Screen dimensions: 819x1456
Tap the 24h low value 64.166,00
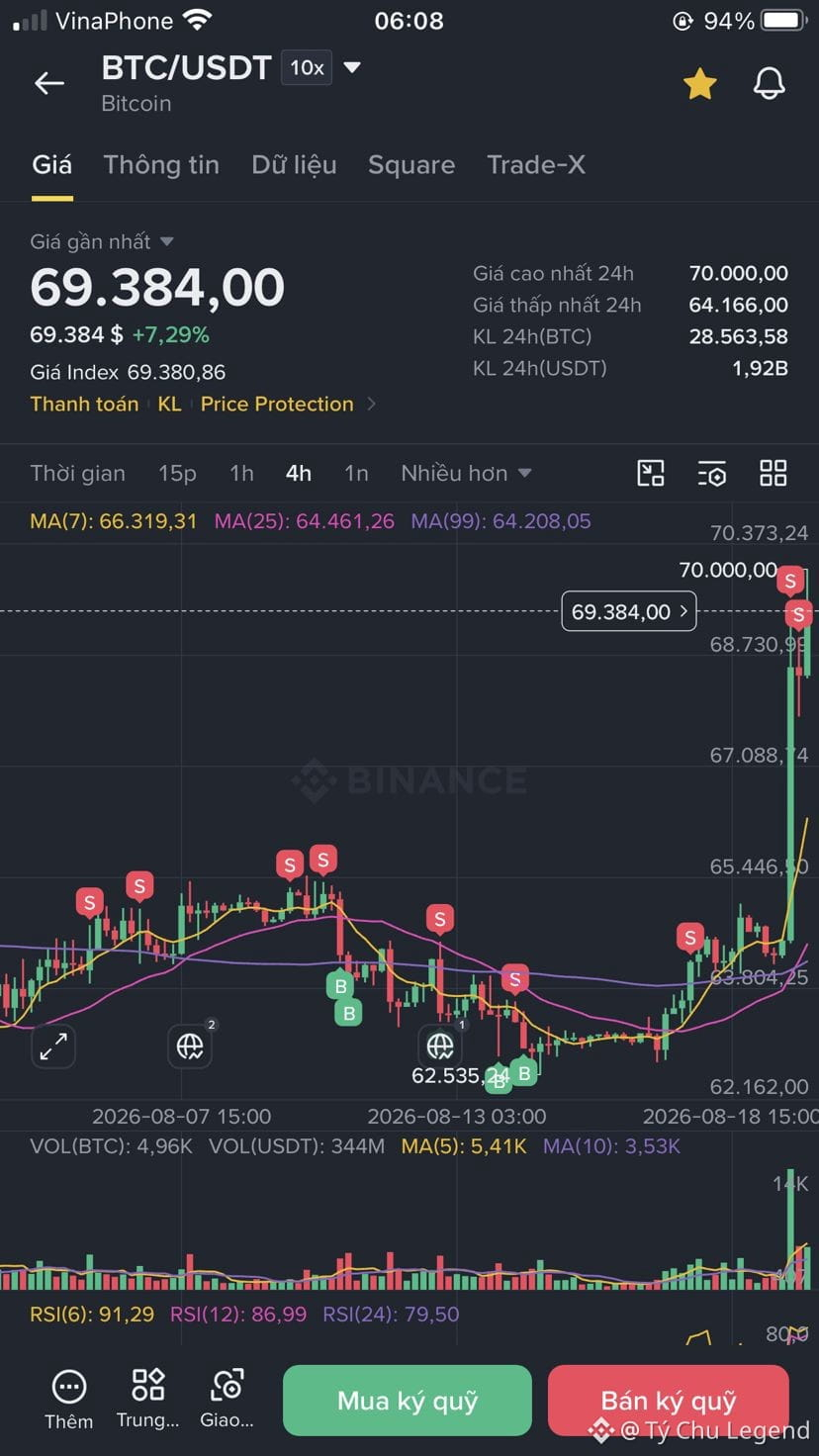pyautogui.click(x=739, y=305)
